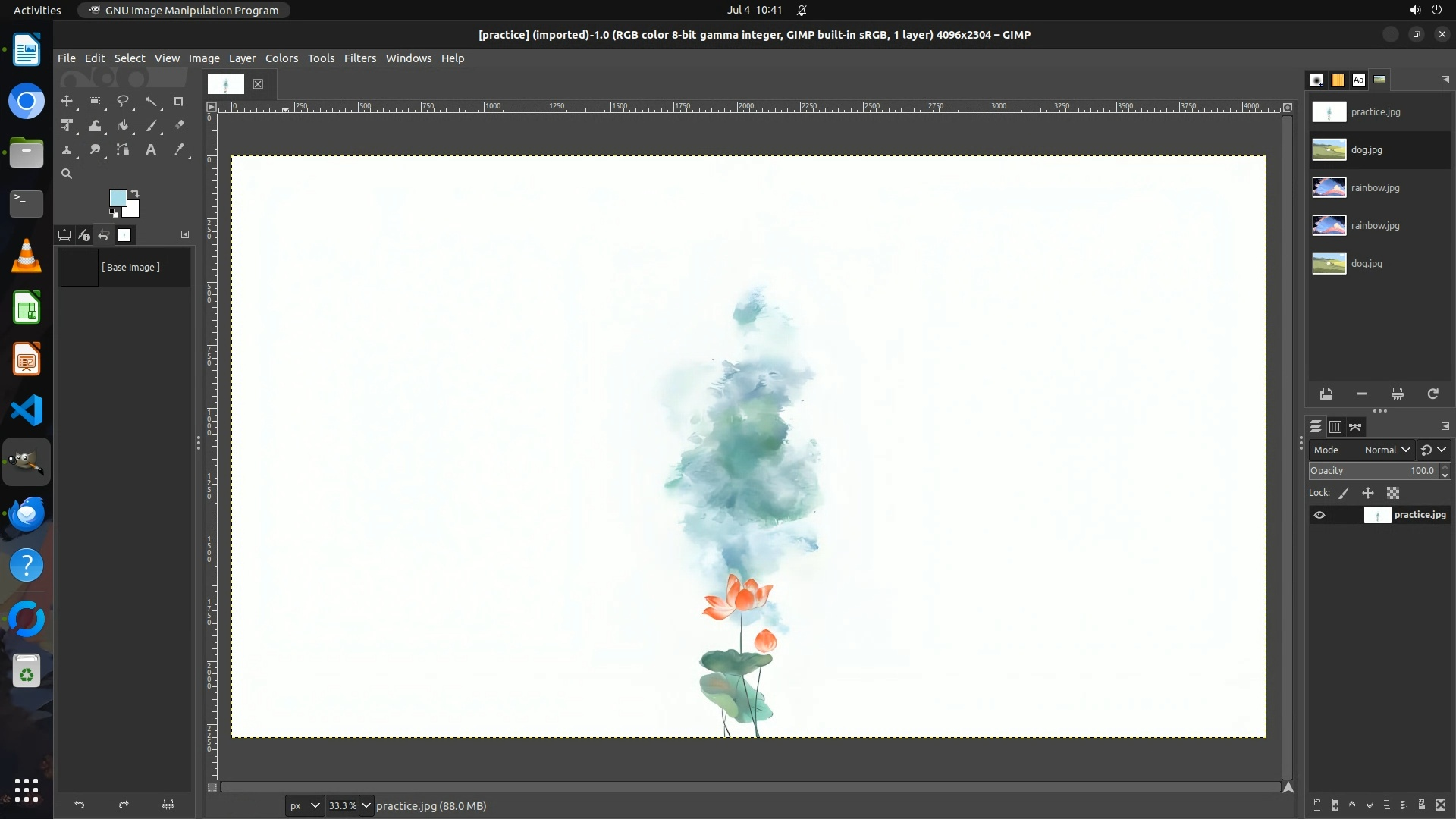Toggle lock pixels brush icon
The image size is (1456, 819).
click(1344, 493)
